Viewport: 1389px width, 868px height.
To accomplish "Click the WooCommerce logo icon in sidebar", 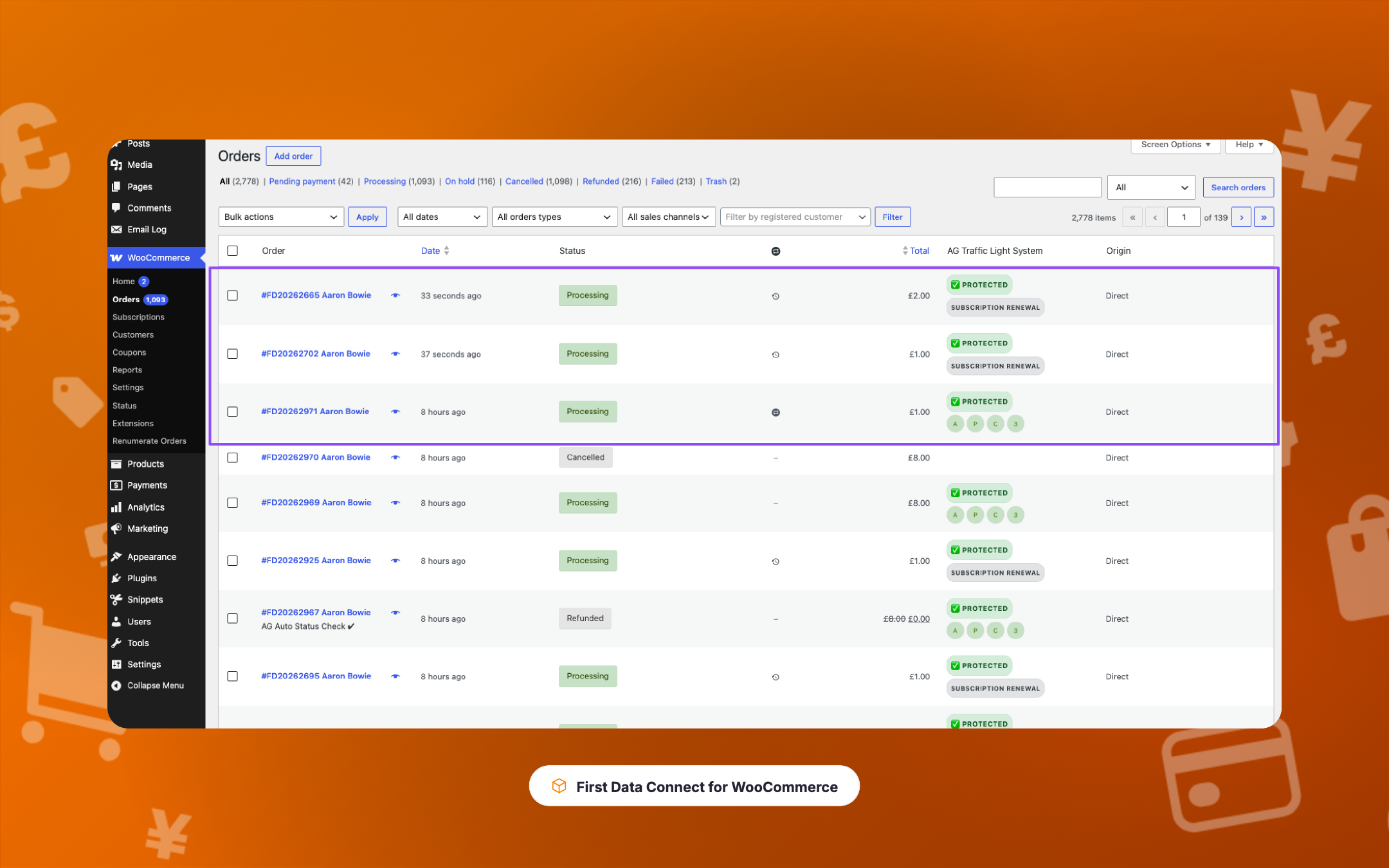I will coord(116,258).
